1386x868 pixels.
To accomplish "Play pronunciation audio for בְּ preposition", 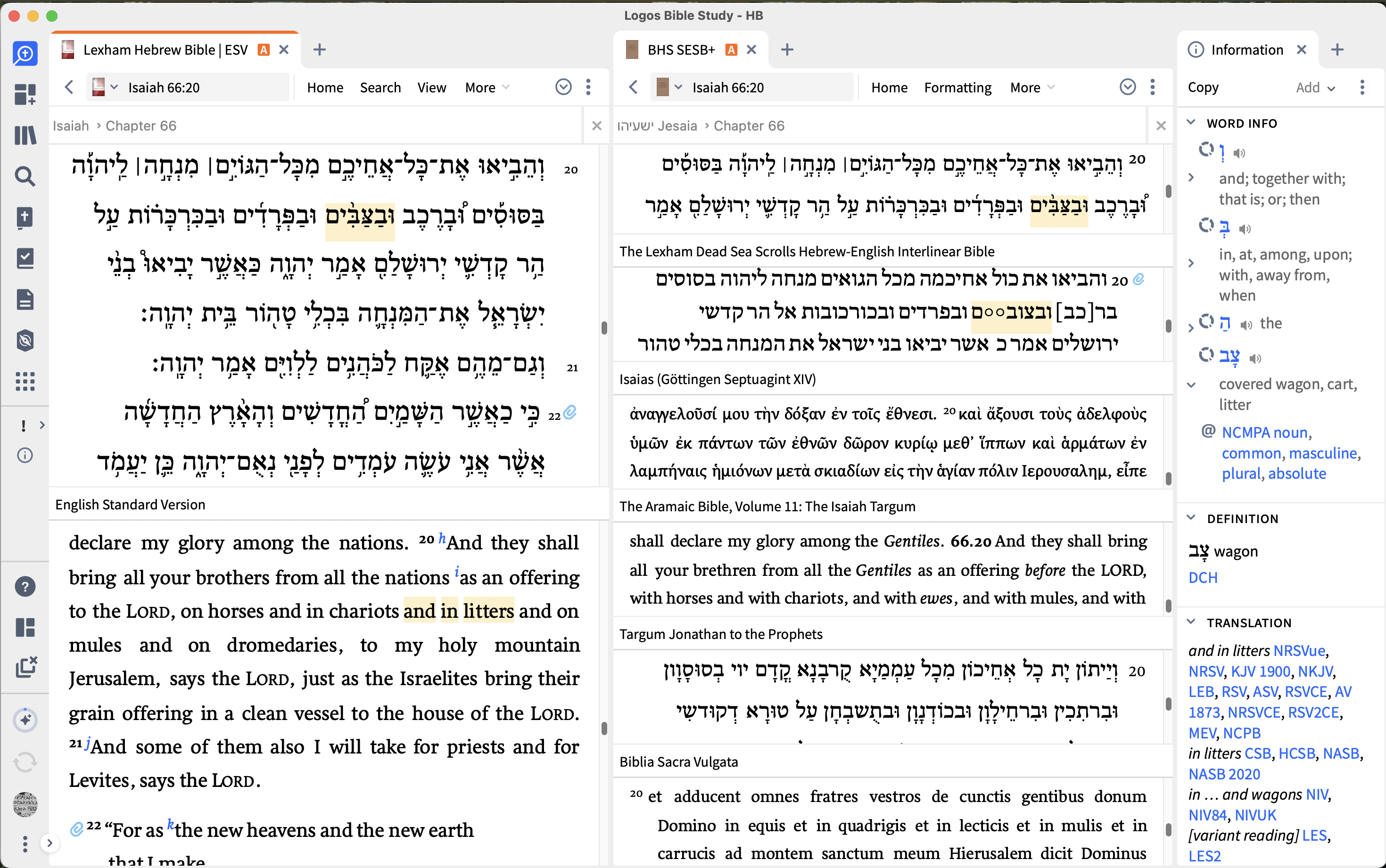I will [x=1245, y=229].
